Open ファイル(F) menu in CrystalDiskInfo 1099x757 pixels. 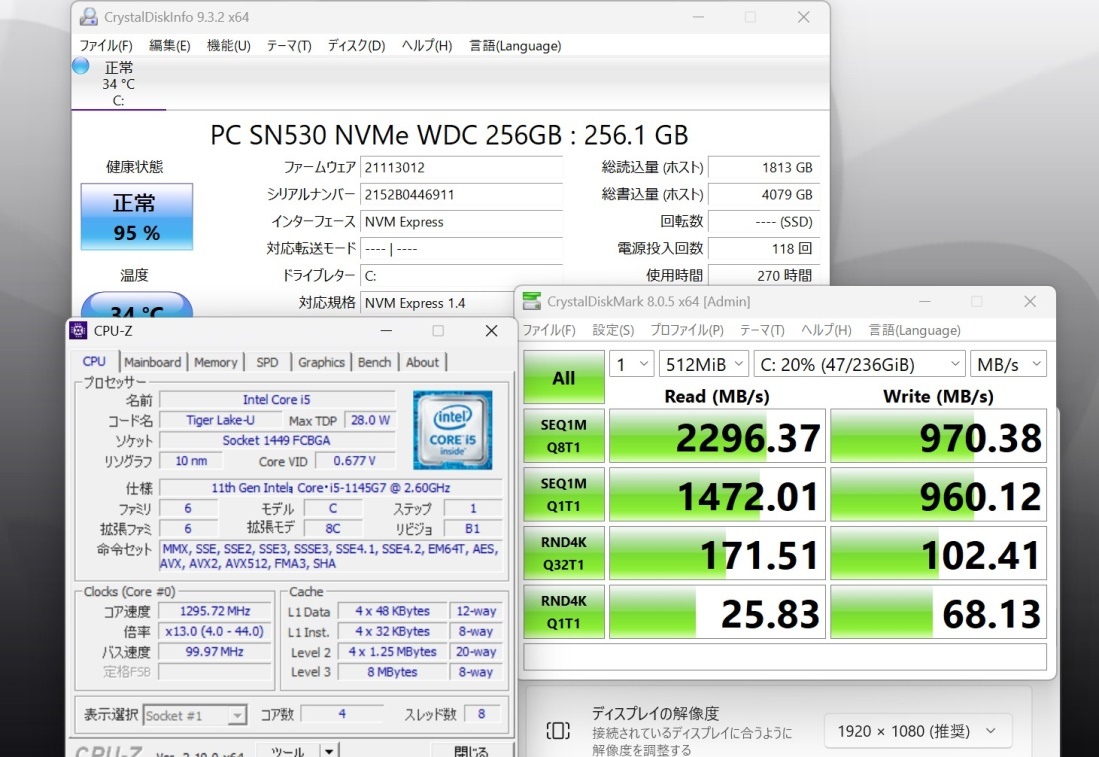pyautogui.click(x=106, y=46)
